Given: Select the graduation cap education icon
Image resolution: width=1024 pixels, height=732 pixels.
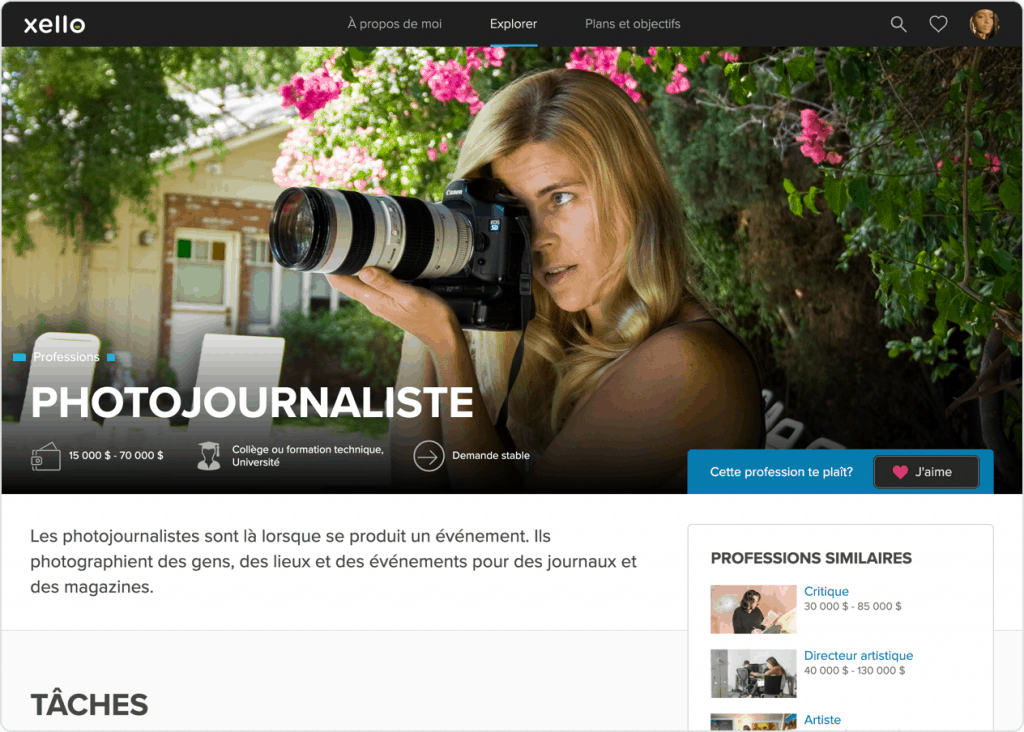Looking at the screenshot, I should click(x=208, y=455).
